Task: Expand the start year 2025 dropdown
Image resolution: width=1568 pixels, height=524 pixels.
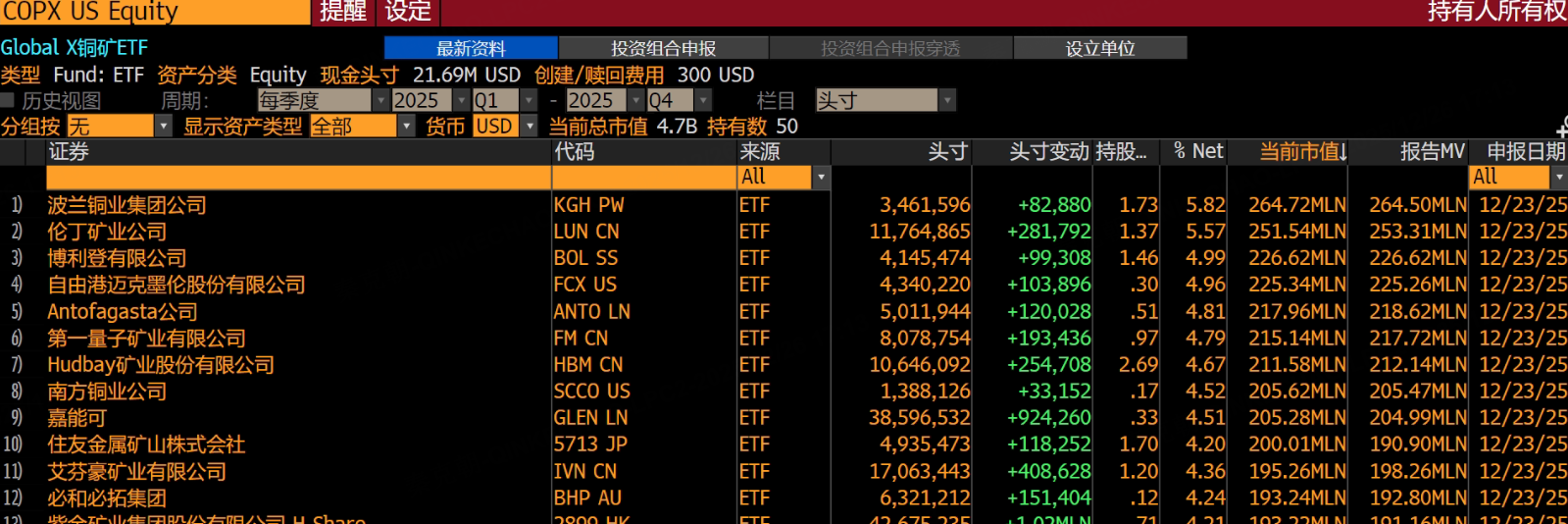Action: 461,100
